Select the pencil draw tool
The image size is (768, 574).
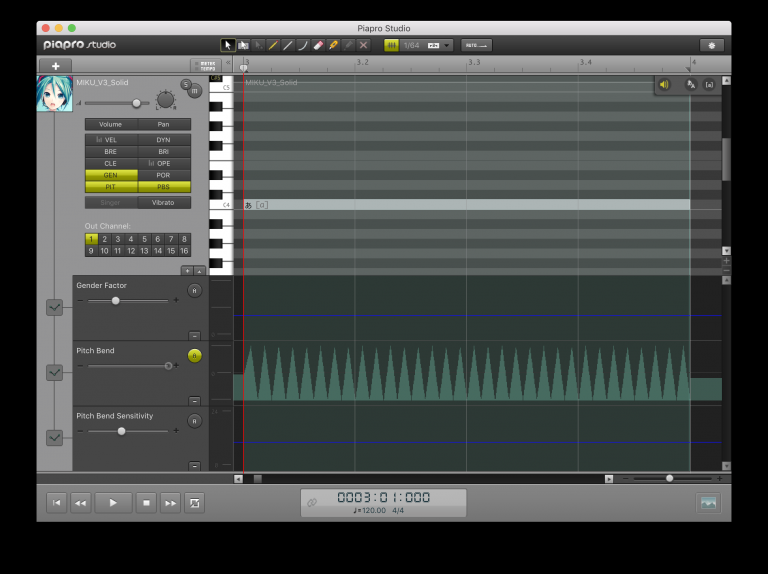coord(273,45)
